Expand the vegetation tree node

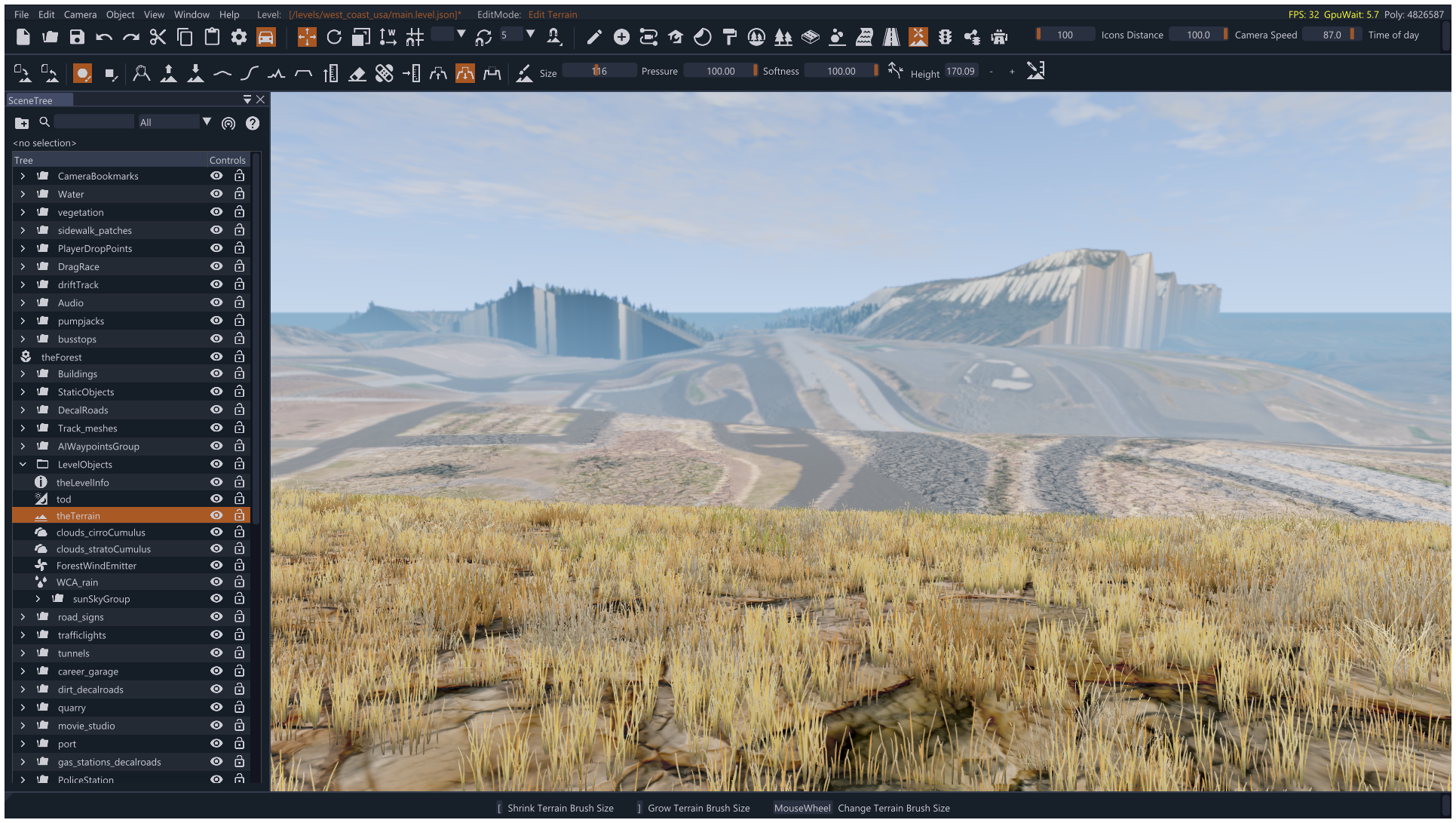pyautogui.click(x=23, y=212)
